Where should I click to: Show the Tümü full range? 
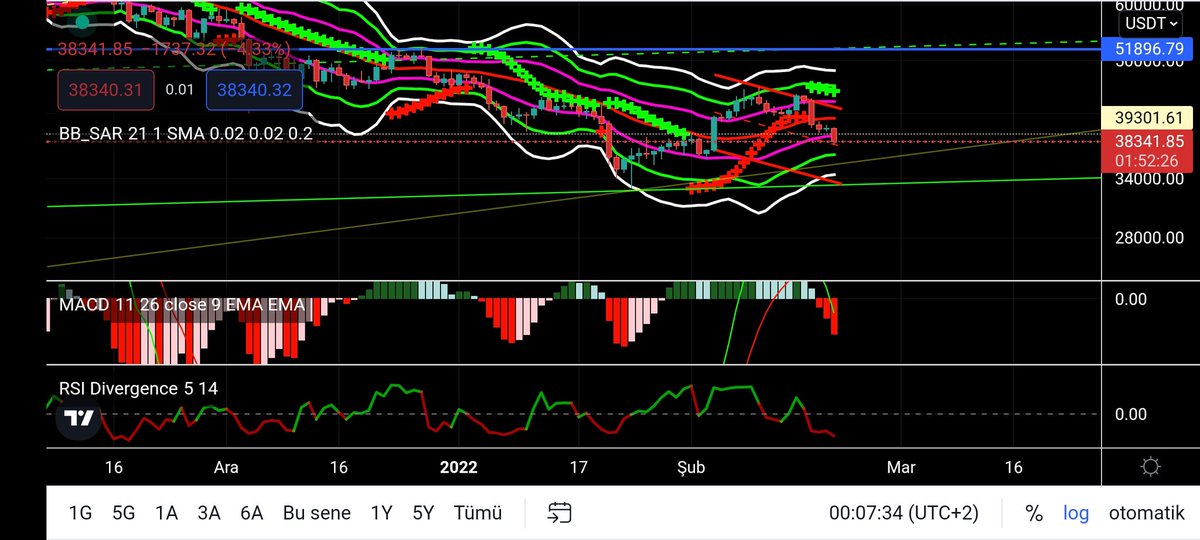pyautogui.click(x=478, y=513)
